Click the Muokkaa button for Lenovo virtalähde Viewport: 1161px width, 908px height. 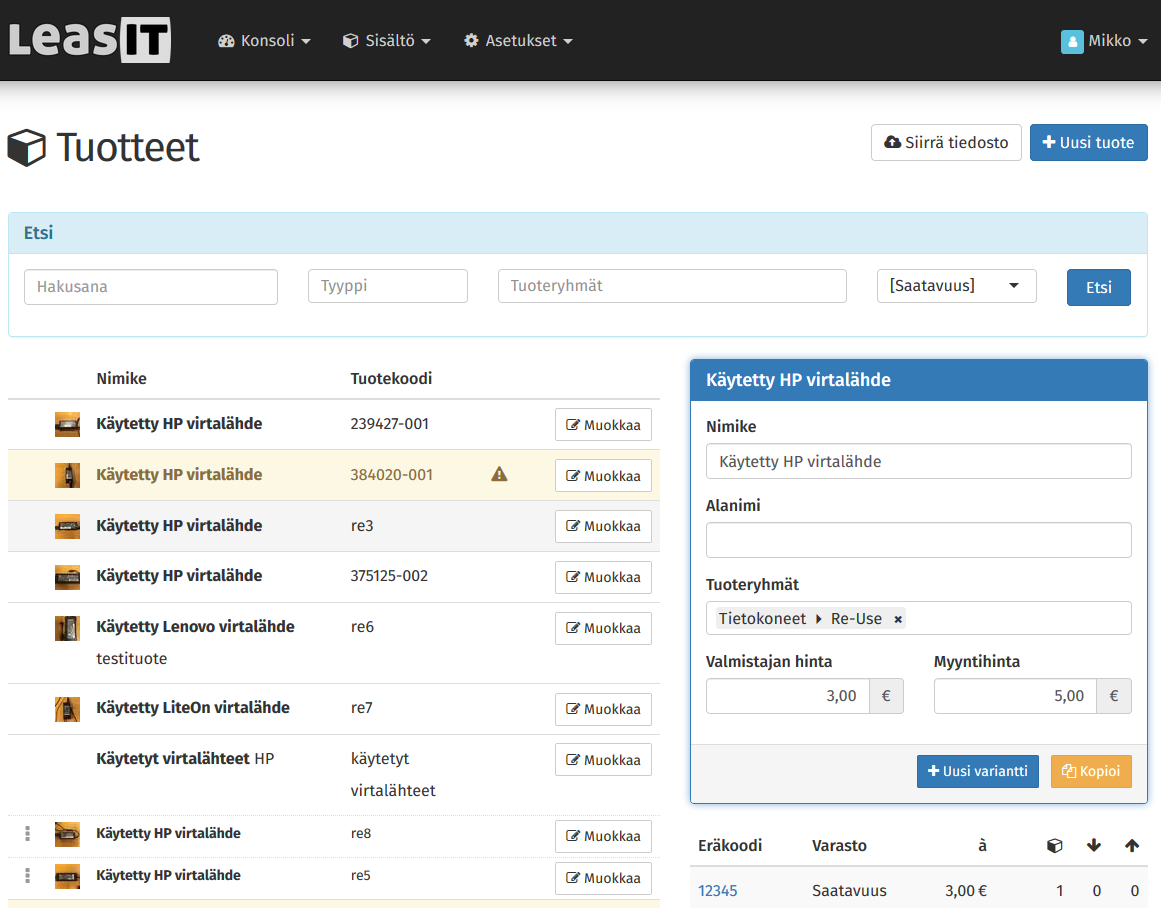coord(603,628)
